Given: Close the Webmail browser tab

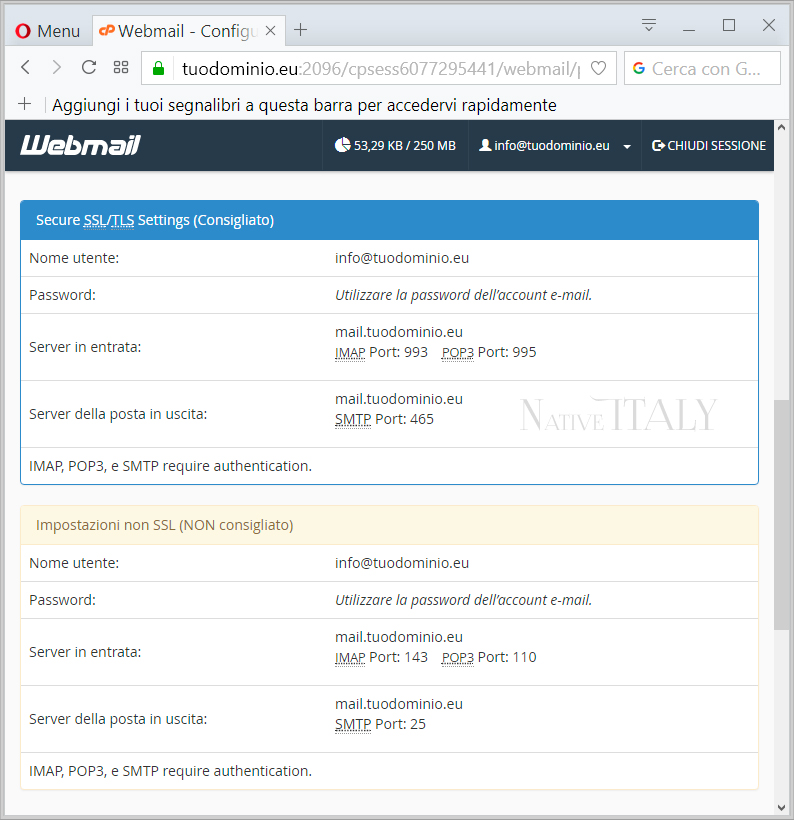Looking at the screenshot, I should [270, 30].
